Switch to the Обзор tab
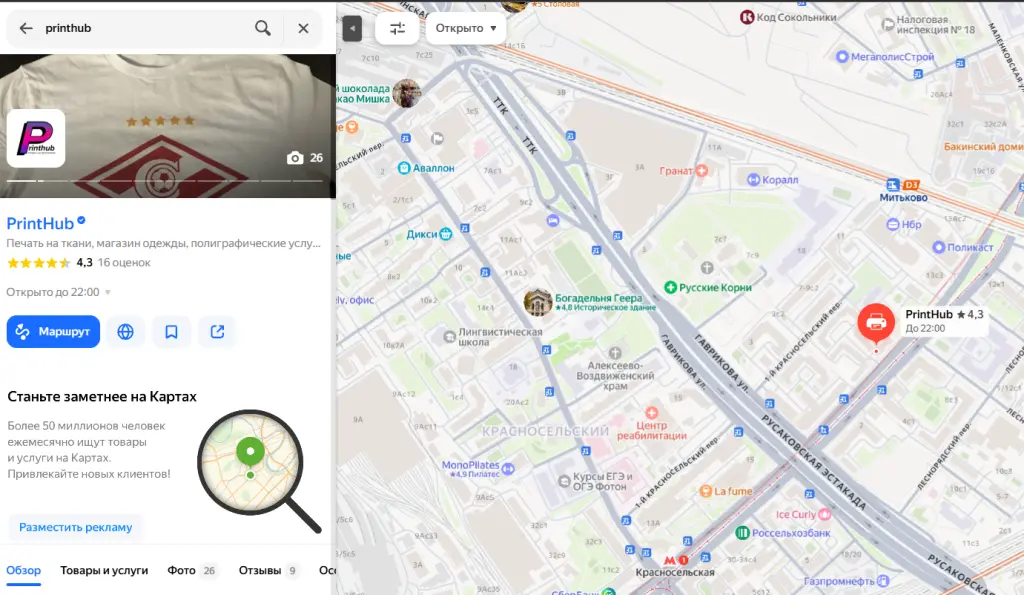Screen dimensions: 1024x595 click(24, 570)
